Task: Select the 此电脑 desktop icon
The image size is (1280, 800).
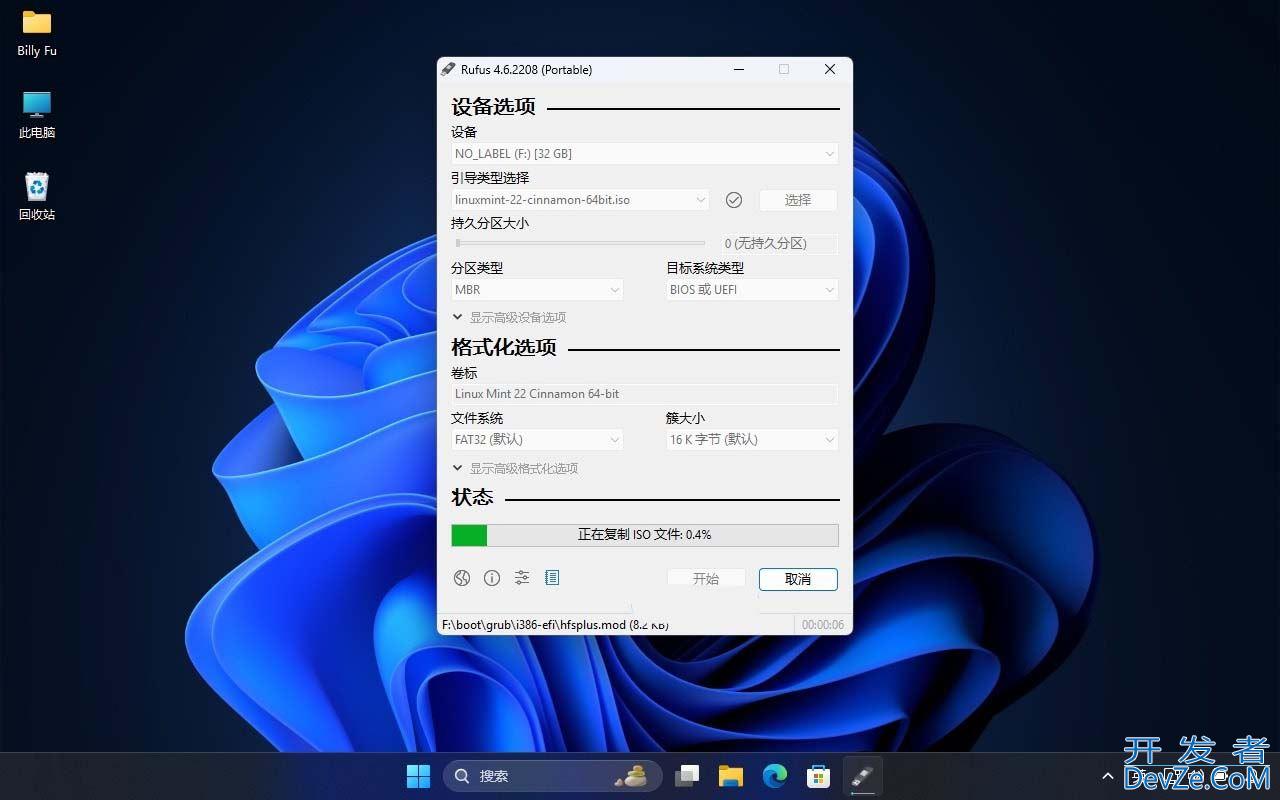Action: [37, 115]
